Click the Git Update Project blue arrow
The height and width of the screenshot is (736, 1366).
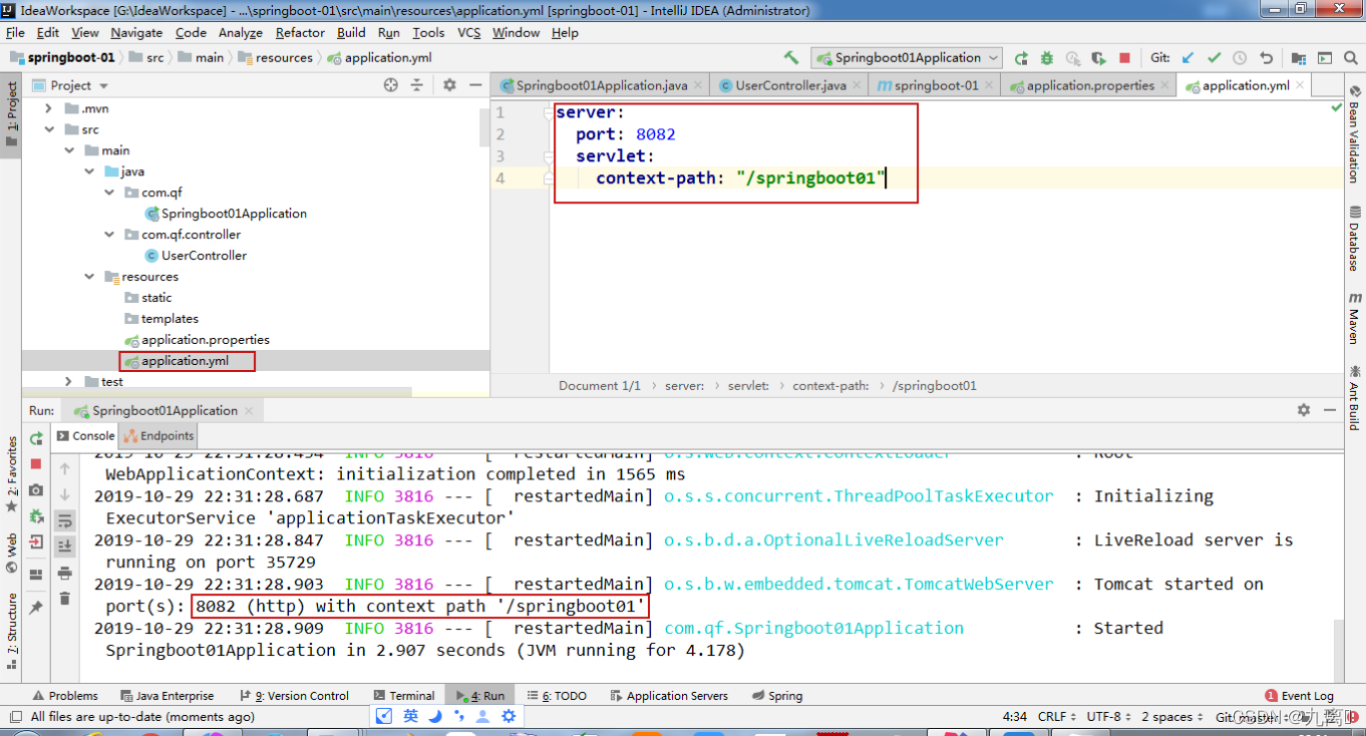pyautogui.click(x=1188, y=58)
